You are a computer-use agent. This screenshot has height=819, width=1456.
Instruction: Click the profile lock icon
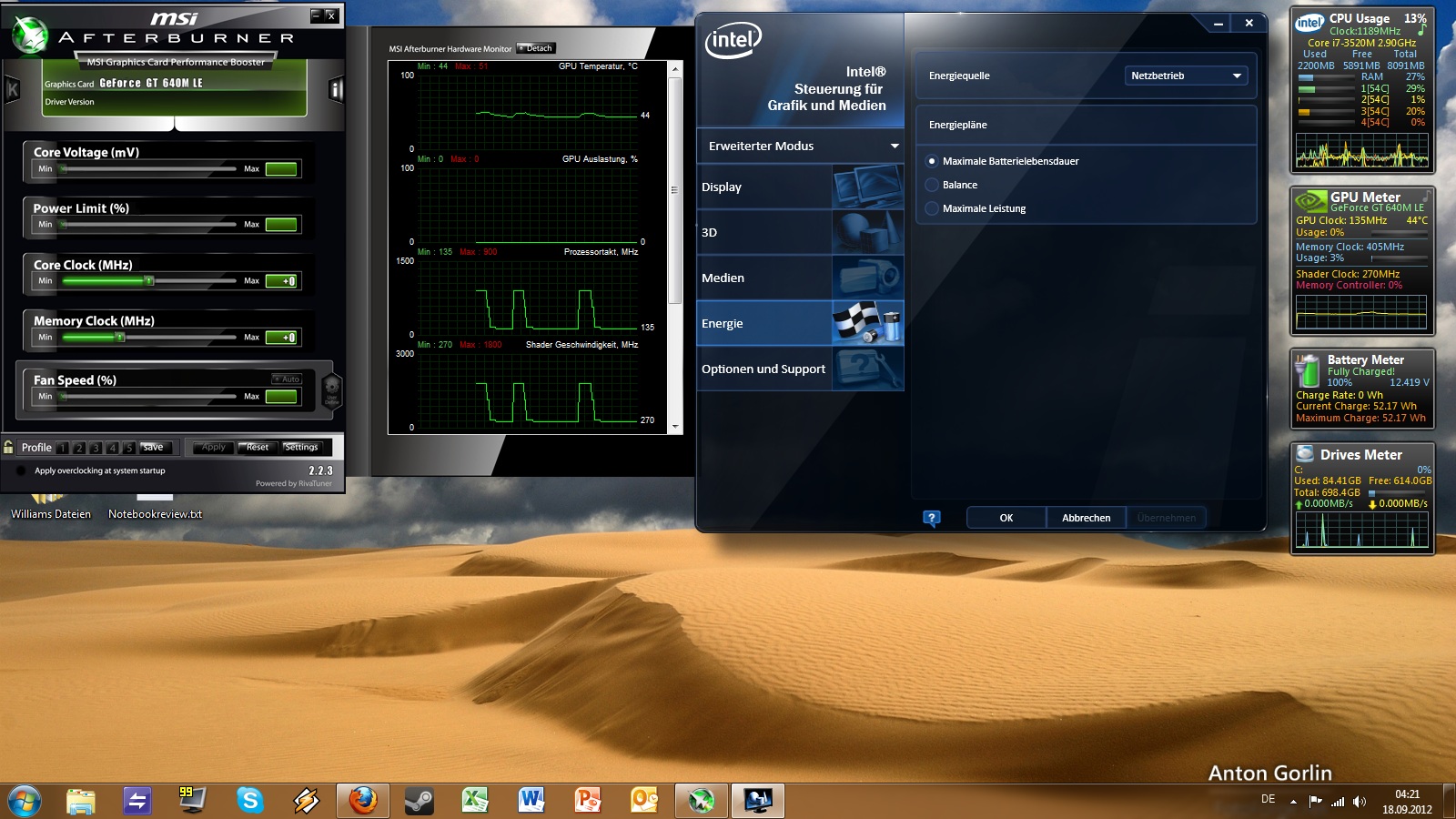(9, 447)
